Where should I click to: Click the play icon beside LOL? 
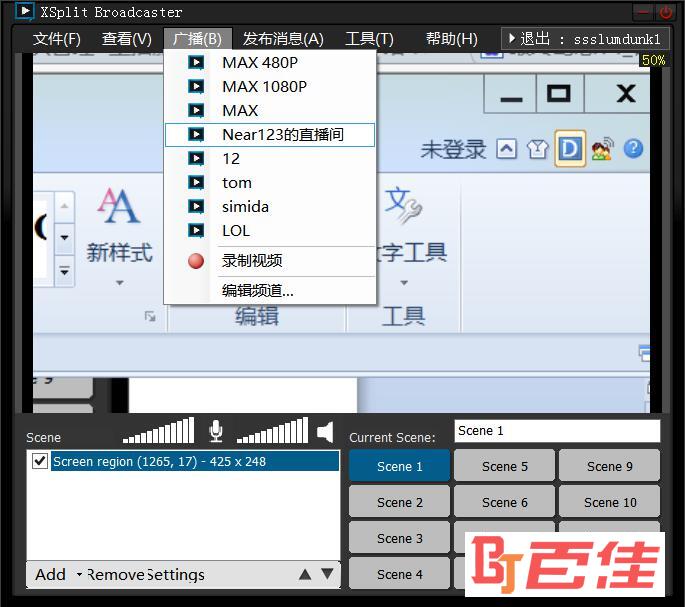196,230
